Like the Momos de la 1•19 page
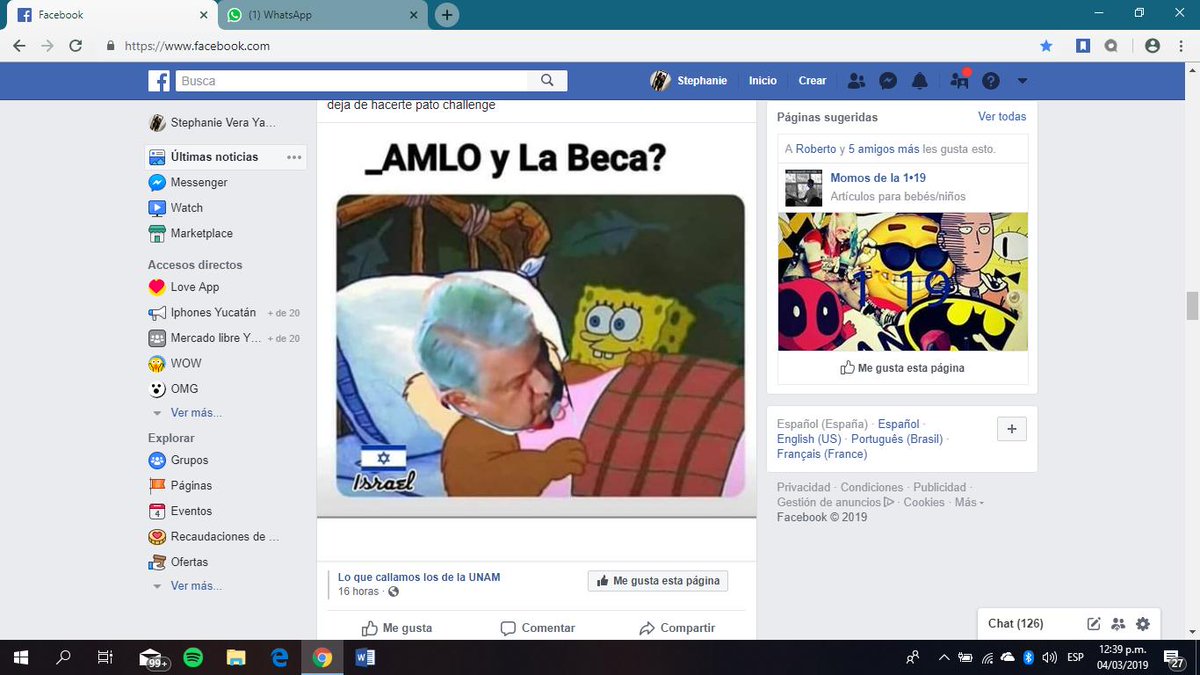The image size is (1200, 675). [903, 368]
